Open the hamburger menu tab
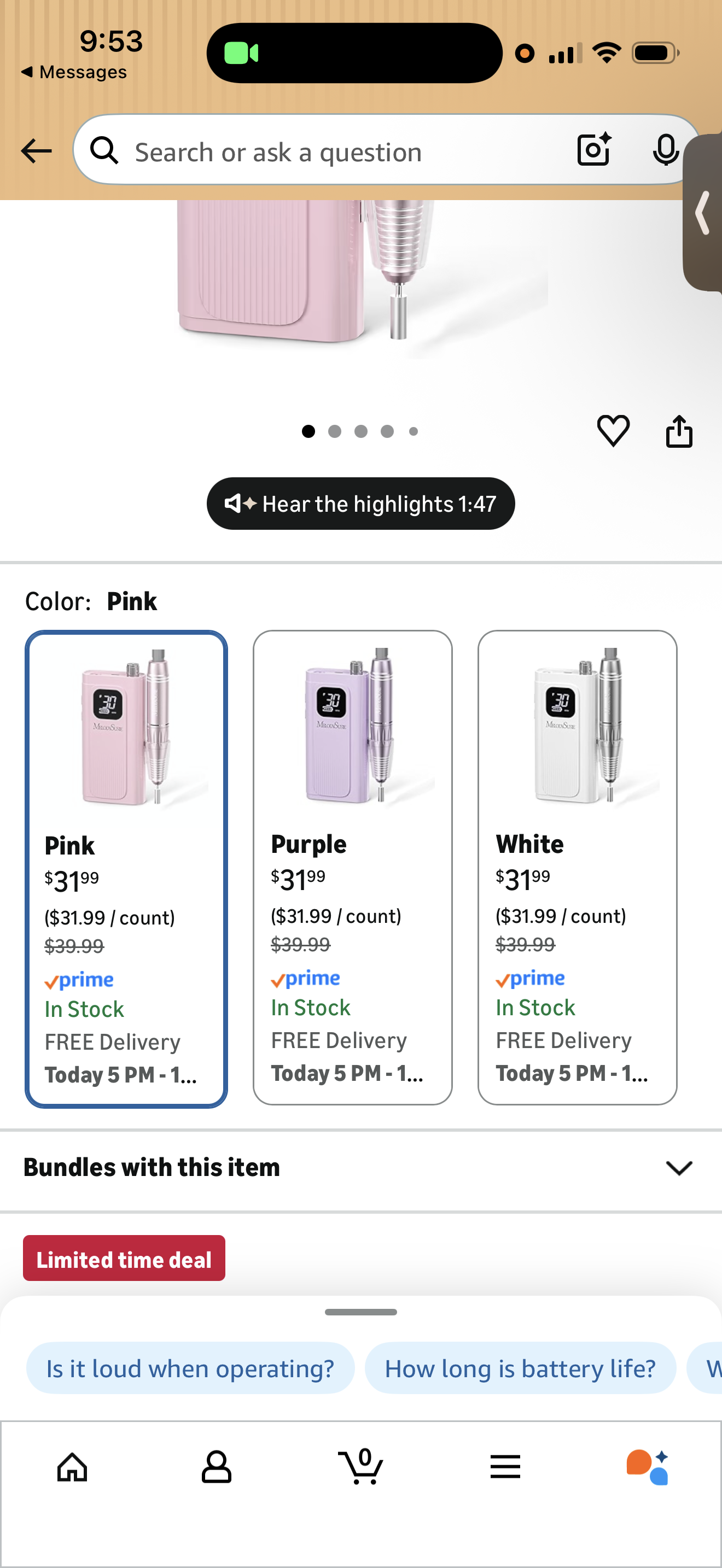722x1568 pixels. click(505, 1467)
